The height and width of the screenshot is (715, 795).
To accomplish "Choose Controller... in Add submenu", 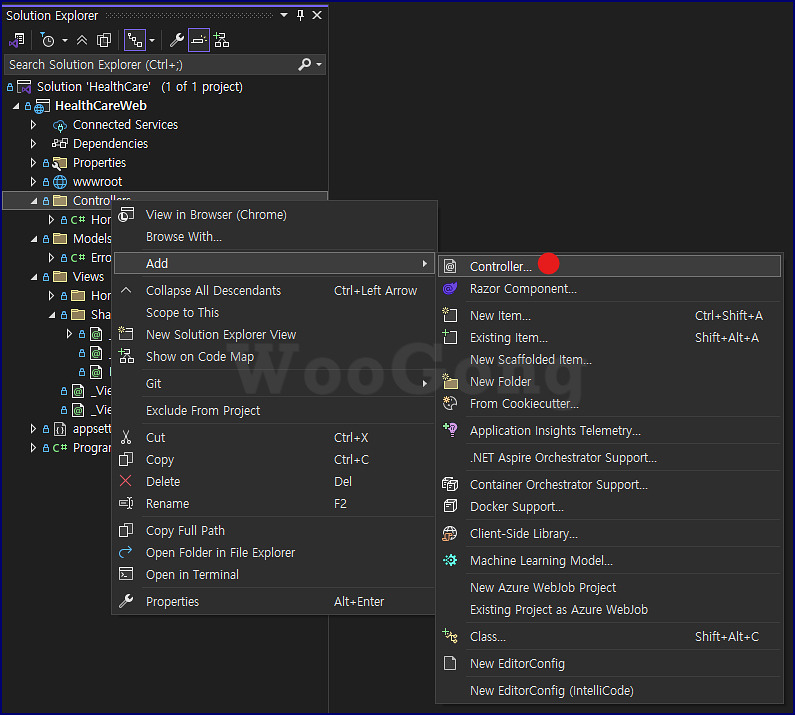I will point(609,266).
